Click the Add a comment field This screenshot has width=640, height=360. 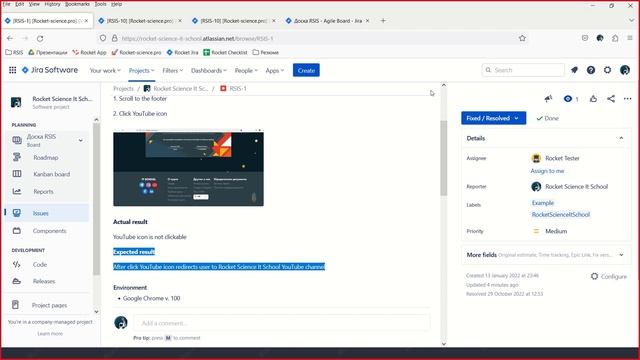point(282,323)
